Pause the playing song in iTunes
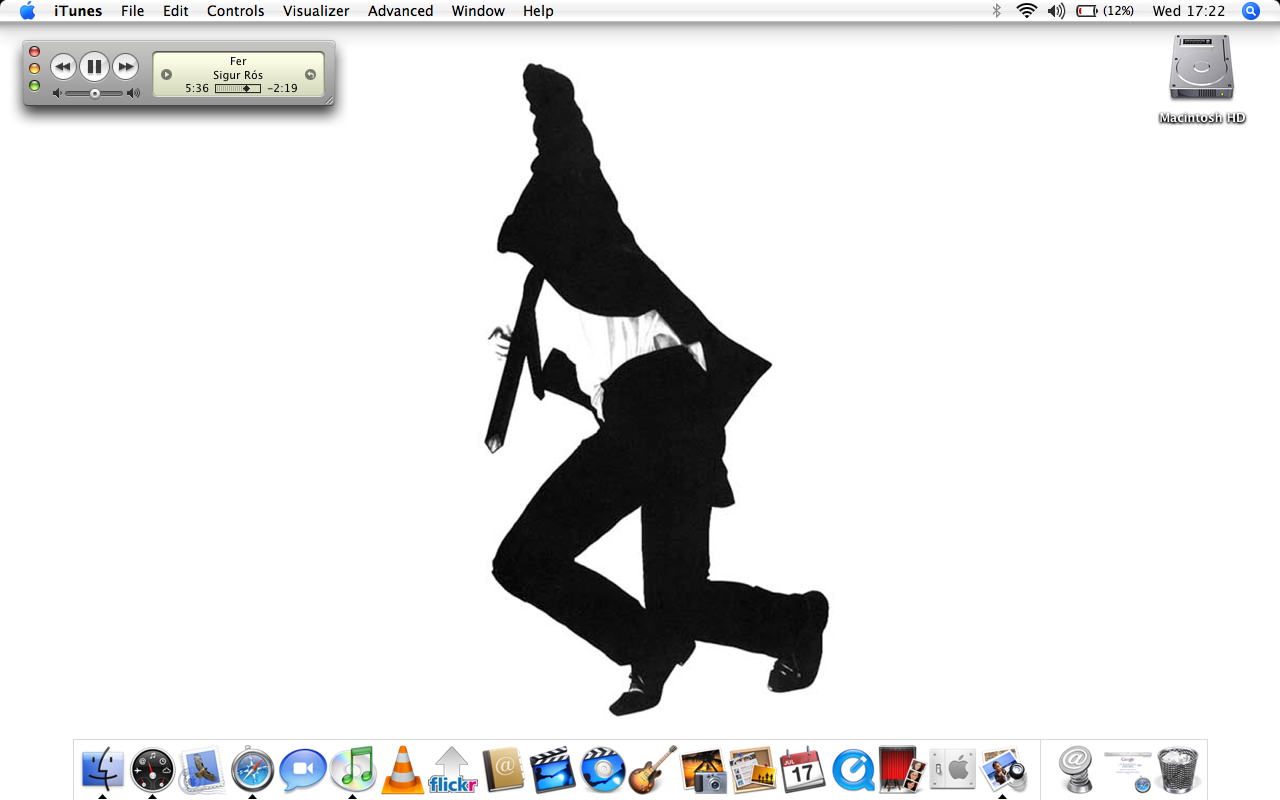Image resolution: width=1280 pixels, height=800 pixels. tap(94, 67)
